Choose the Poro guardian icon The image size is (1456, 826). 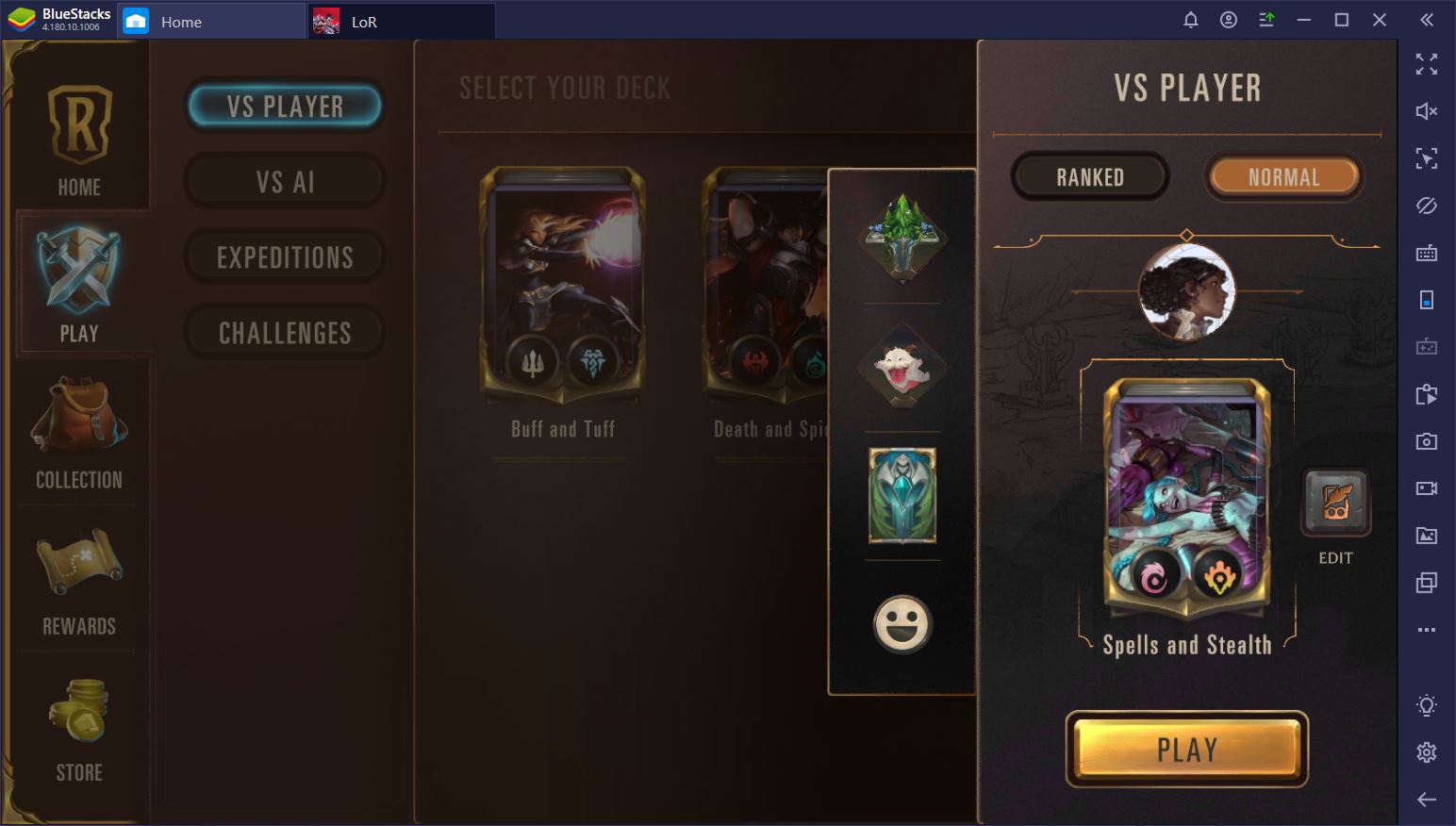tap(902, 366)
